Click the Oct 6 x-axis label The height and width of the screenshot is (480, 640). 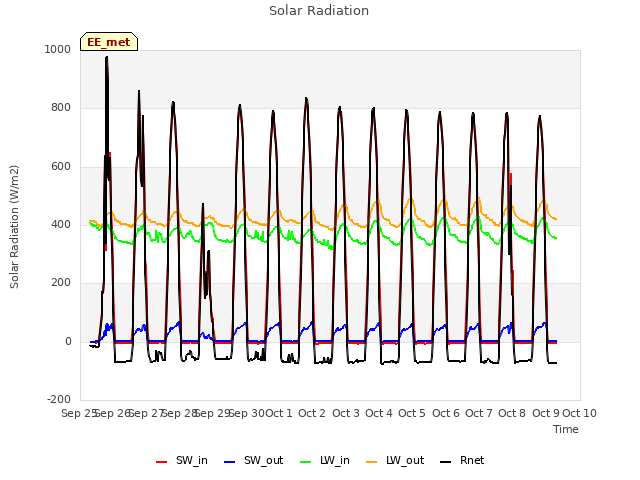(x=446, y=413)
